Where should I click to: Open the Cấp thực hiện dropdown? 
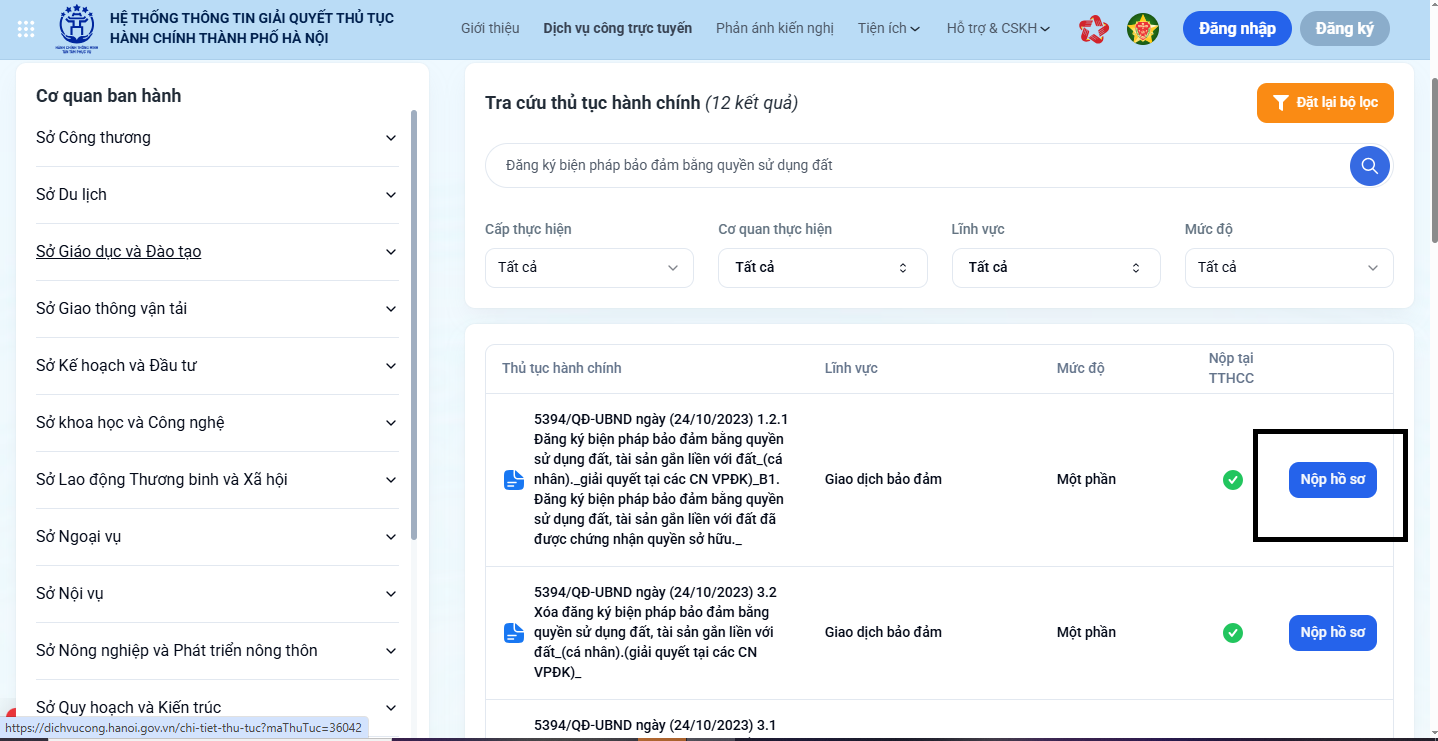click(x=589, y=268)
